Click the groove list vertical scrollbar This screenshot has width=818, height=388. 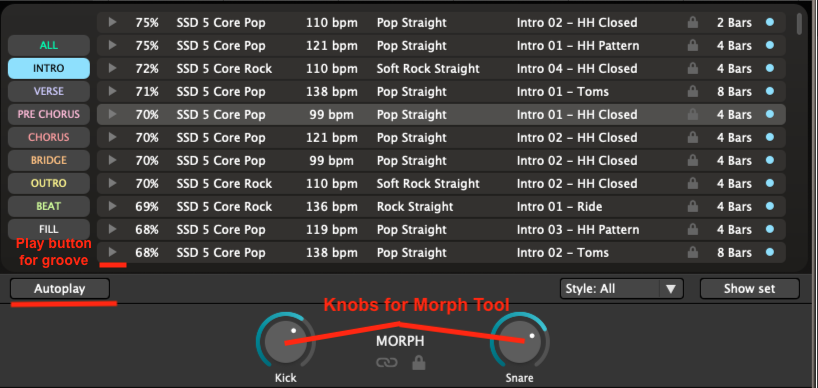pyautogui.click(x=799, y=24)
